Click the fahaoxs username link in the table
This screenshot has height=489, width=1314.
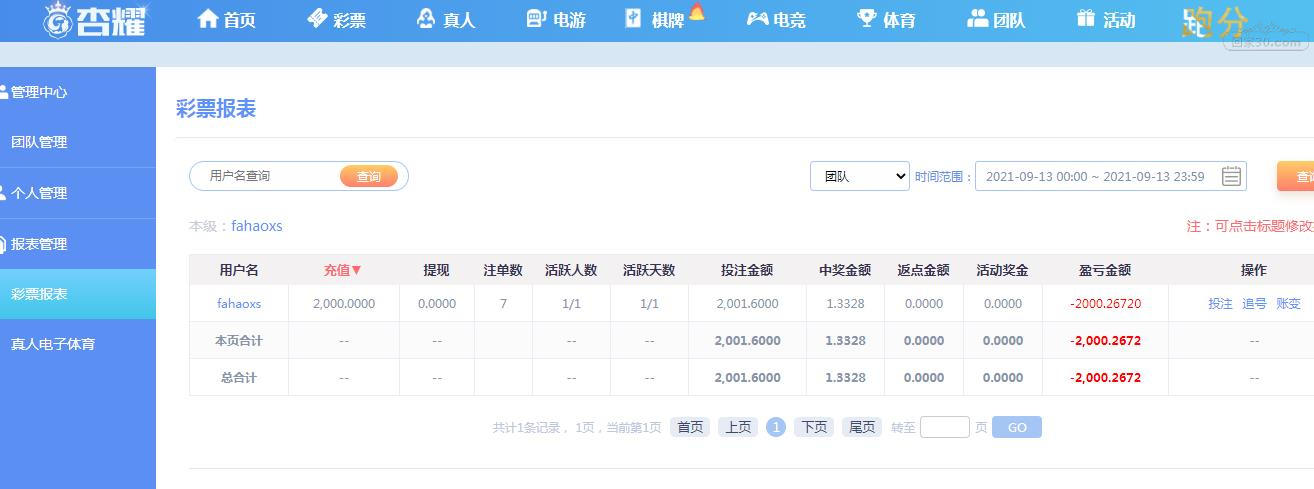tap(239, 303)
